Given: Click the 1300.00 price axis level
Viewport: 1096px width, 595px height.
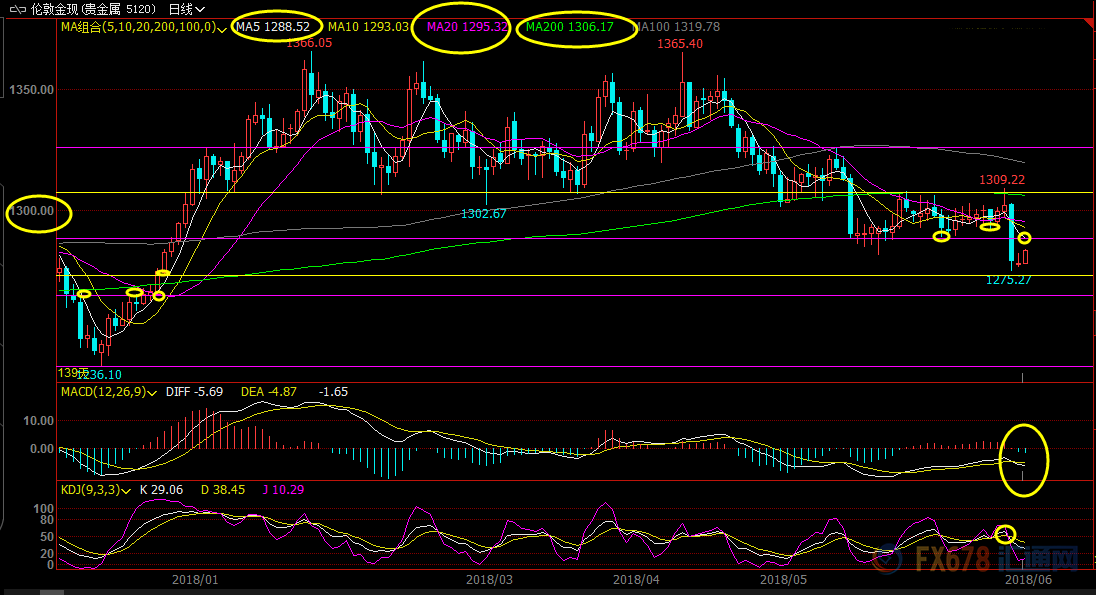Looking at the screenshot, I should (34, 212).
